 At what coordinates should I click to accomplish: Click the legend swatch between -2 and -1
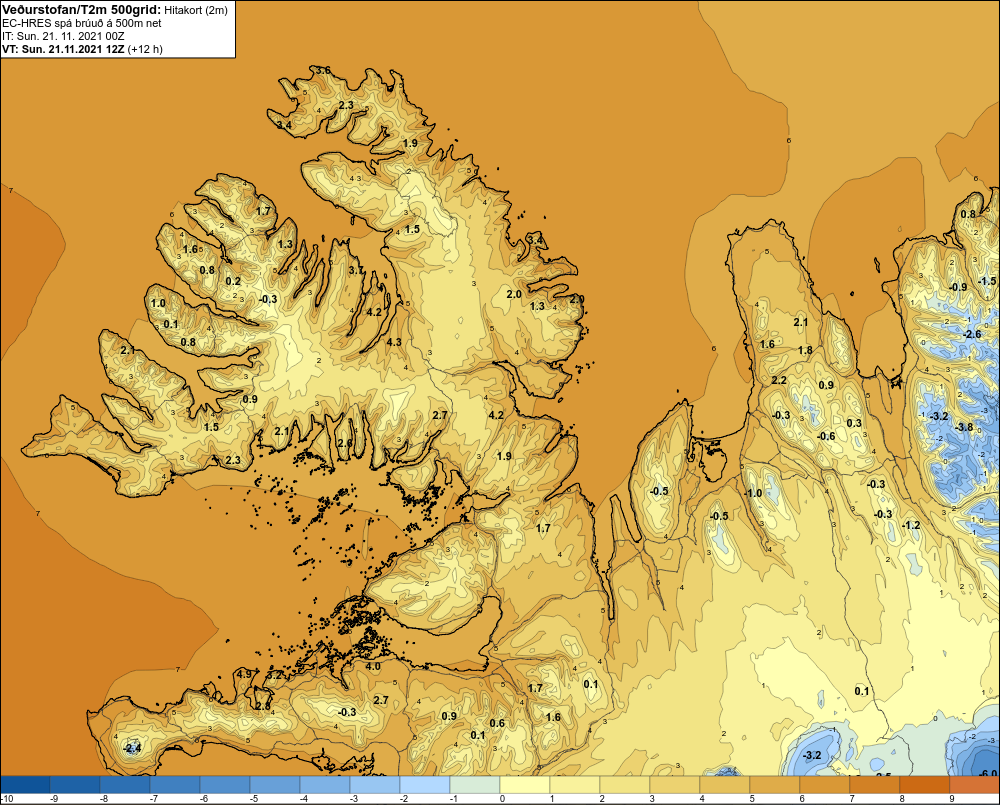(425, 784)
